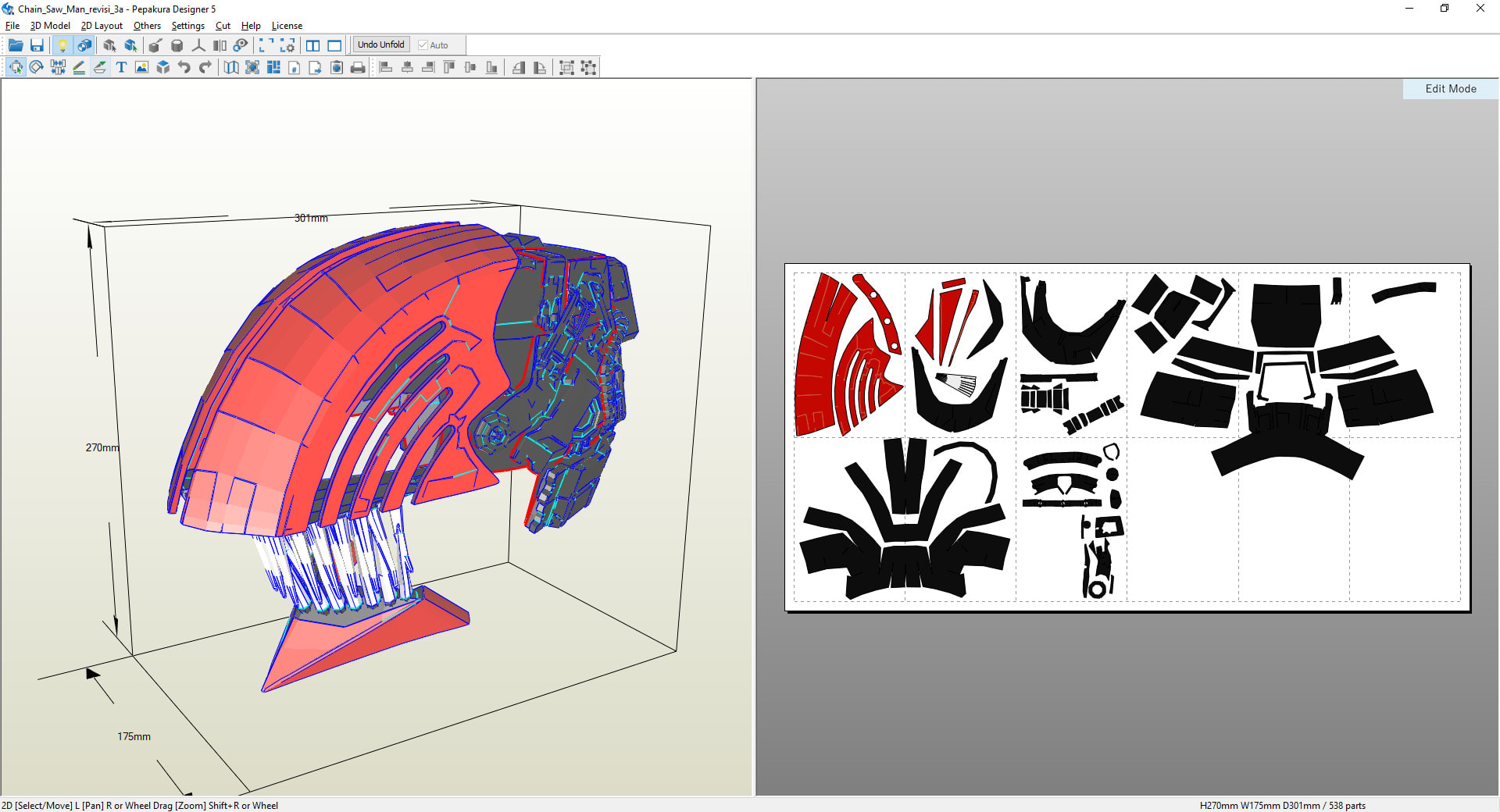Select the Rotate part tool icon
This screenshot has height=812, width=1500.
pos(36,67)
